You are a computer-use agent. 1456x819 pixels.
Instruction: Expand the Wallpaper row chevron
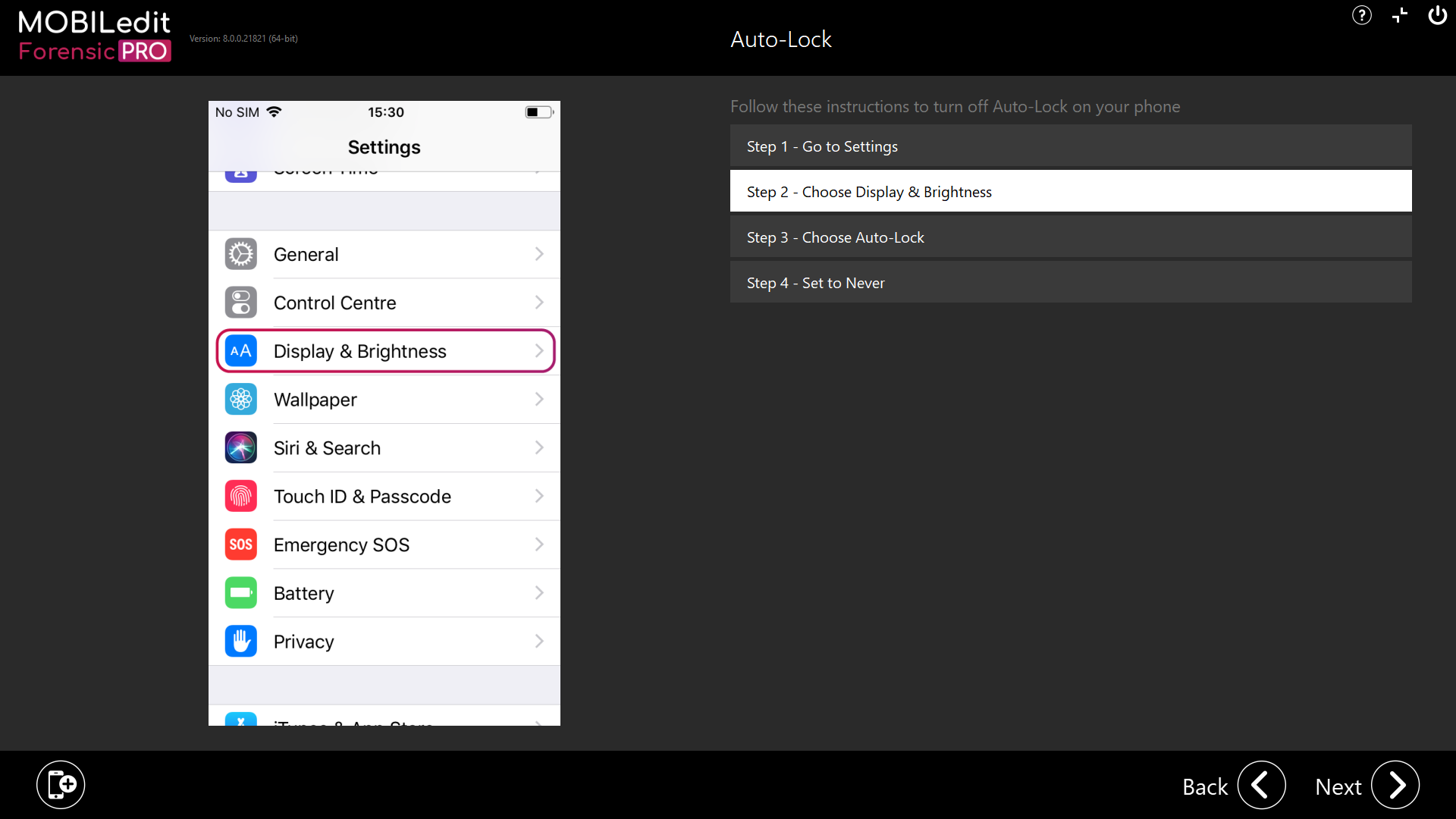539,400
